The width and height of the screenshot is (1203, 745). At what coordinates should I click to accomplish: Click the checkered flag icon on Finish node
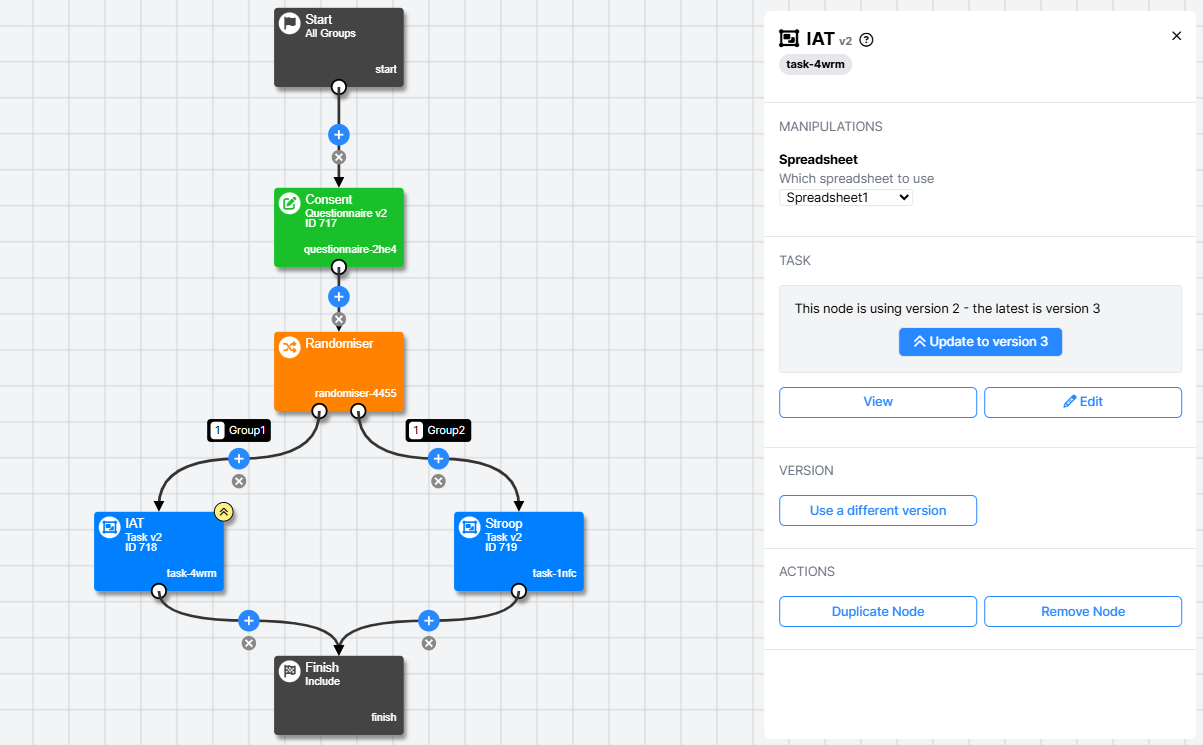[x=289, y=672]
